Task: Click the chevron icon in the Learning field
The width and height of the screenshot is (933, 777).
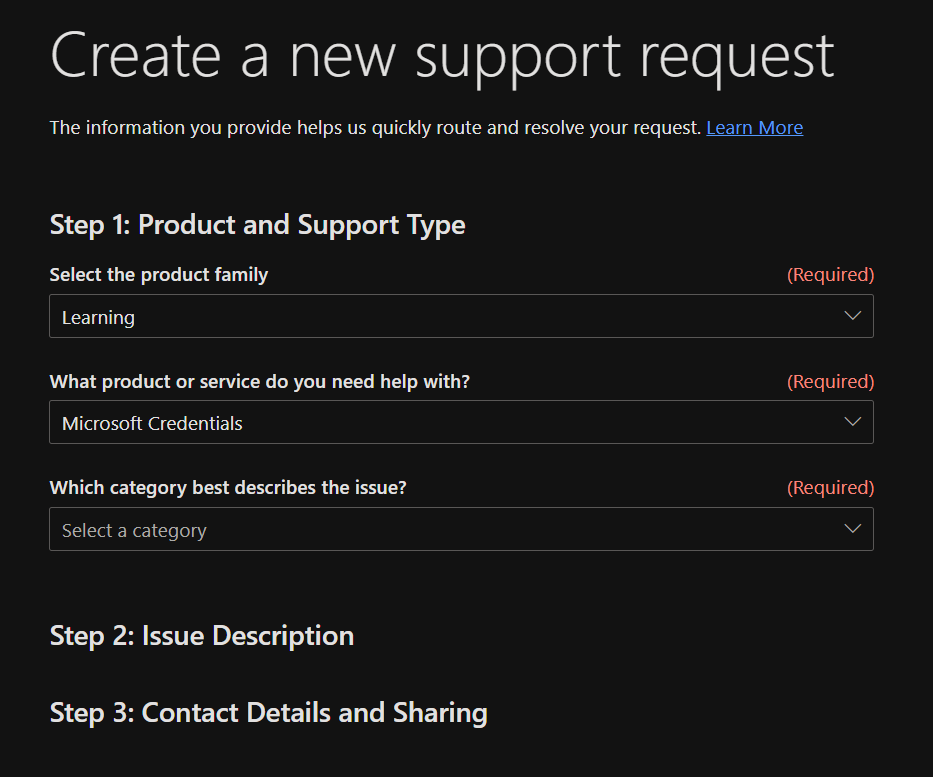Action: (852, 316)
